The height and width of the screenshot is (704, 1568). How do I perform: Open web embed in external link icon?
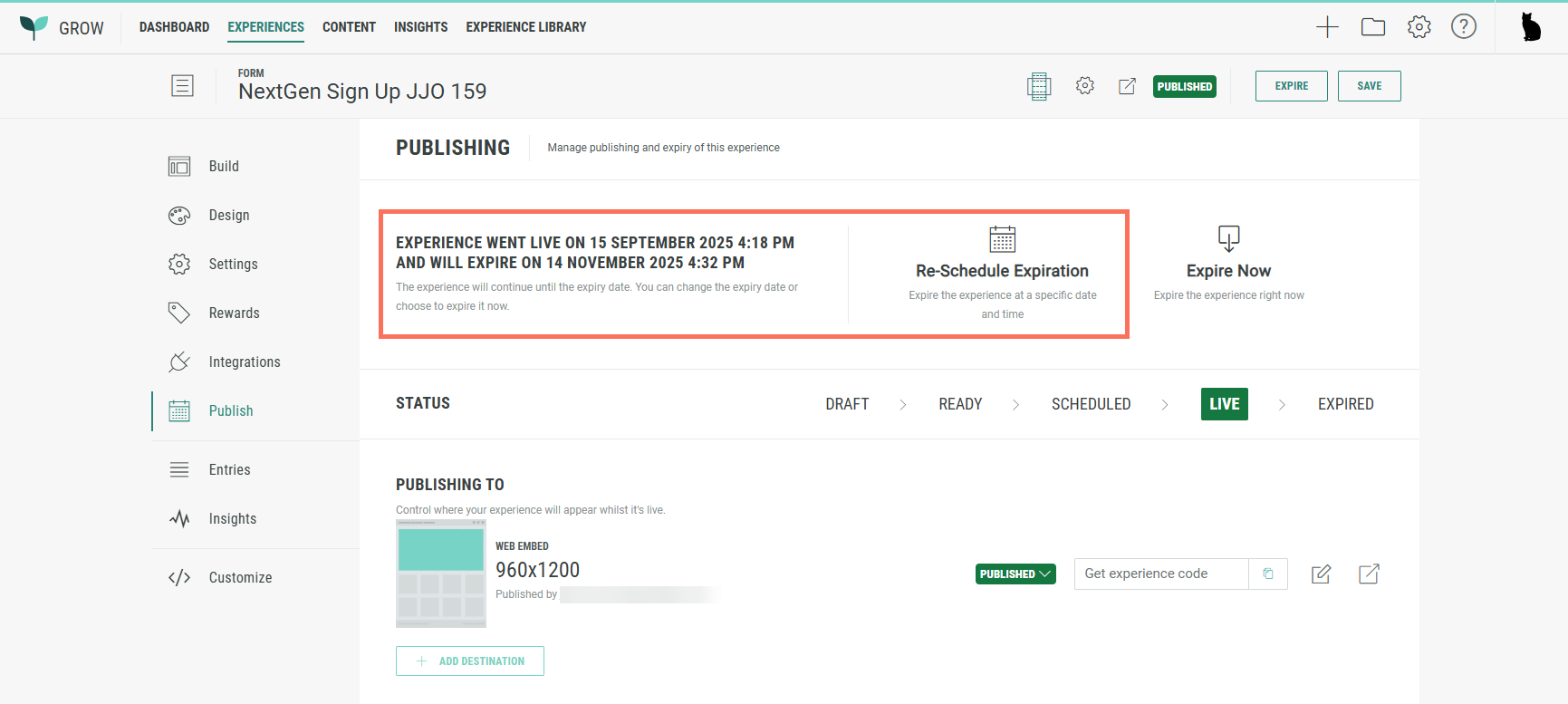(x=1369, y=574)
